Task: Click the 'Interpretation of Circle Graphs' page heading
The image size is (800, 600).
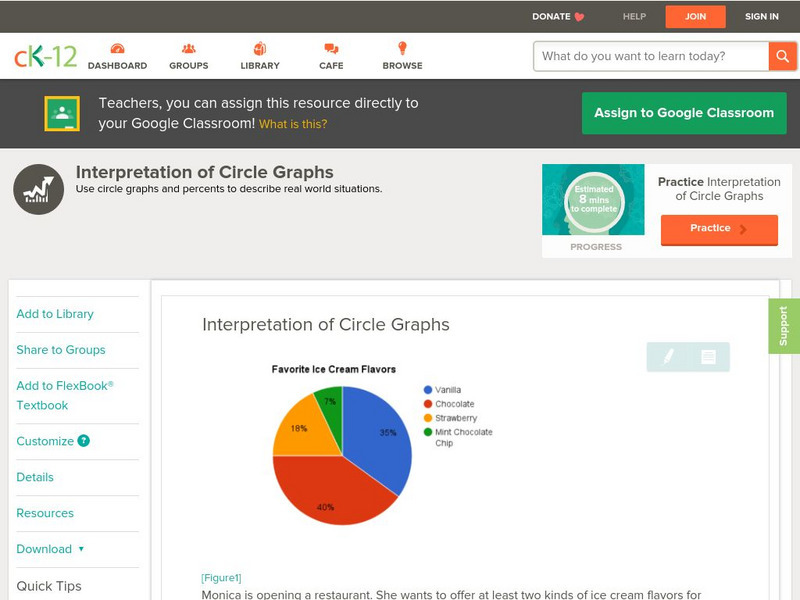Action: click(x=205, y=172)
